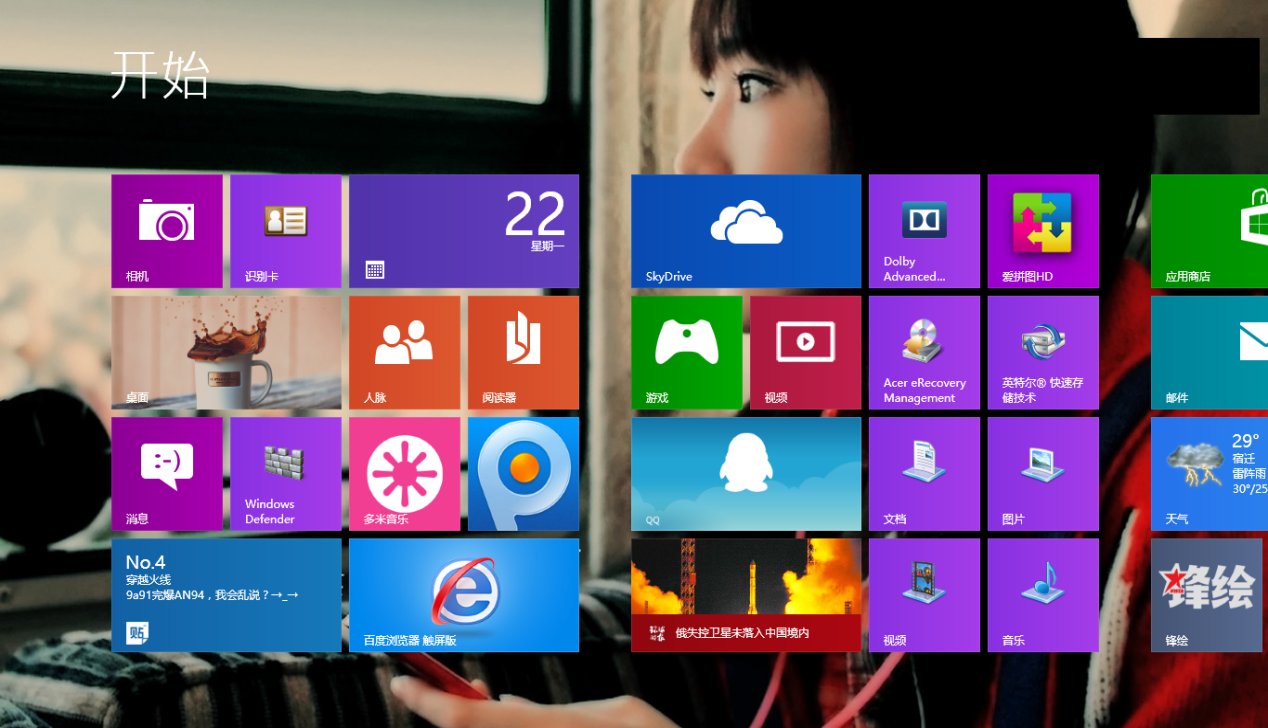Screen dimensions: 1268x728
Task: Launch the SkyDrive tile
Action: tap(746, 231)
